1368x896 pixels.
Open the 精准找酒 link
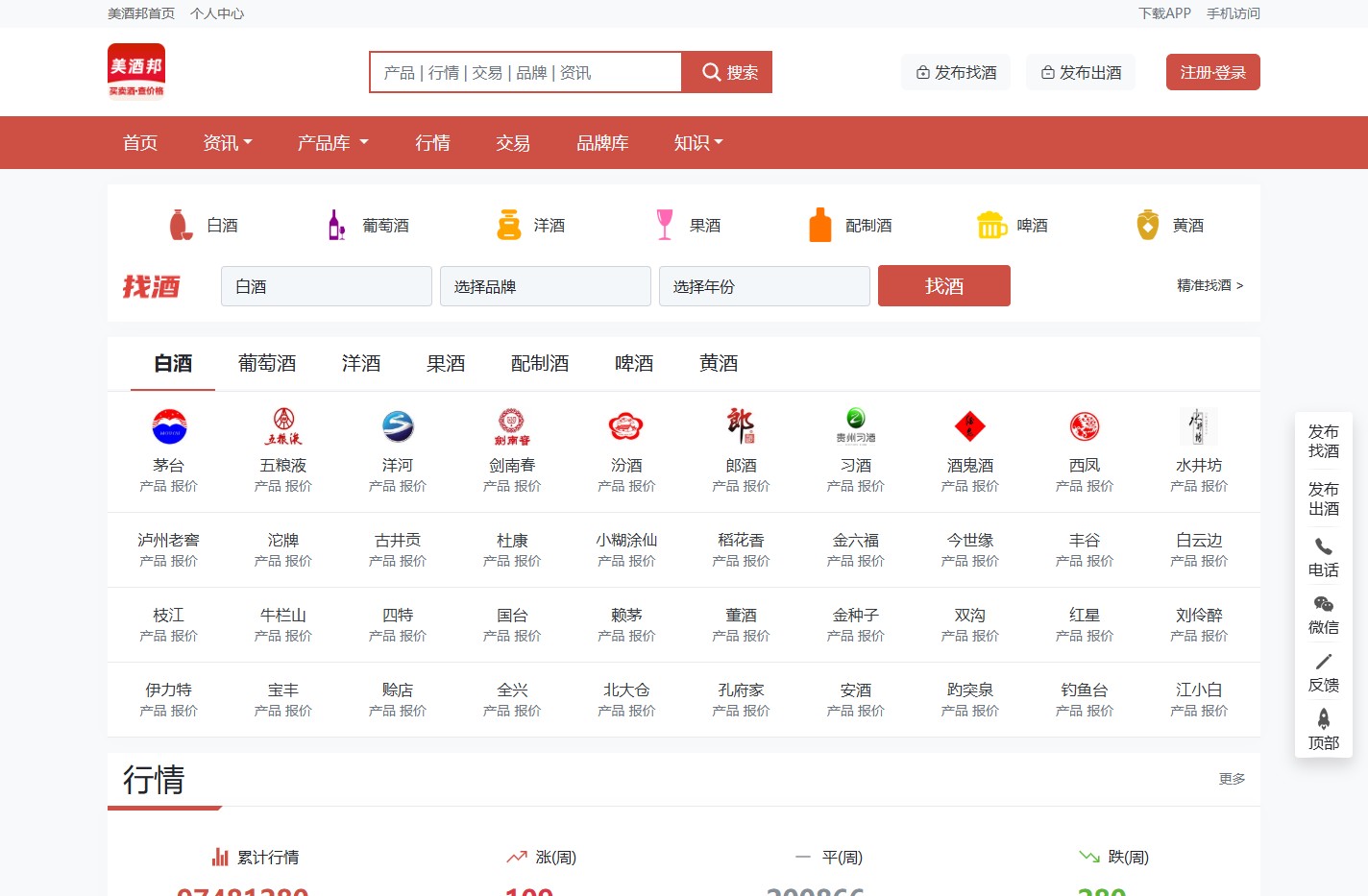point(1210,285)
